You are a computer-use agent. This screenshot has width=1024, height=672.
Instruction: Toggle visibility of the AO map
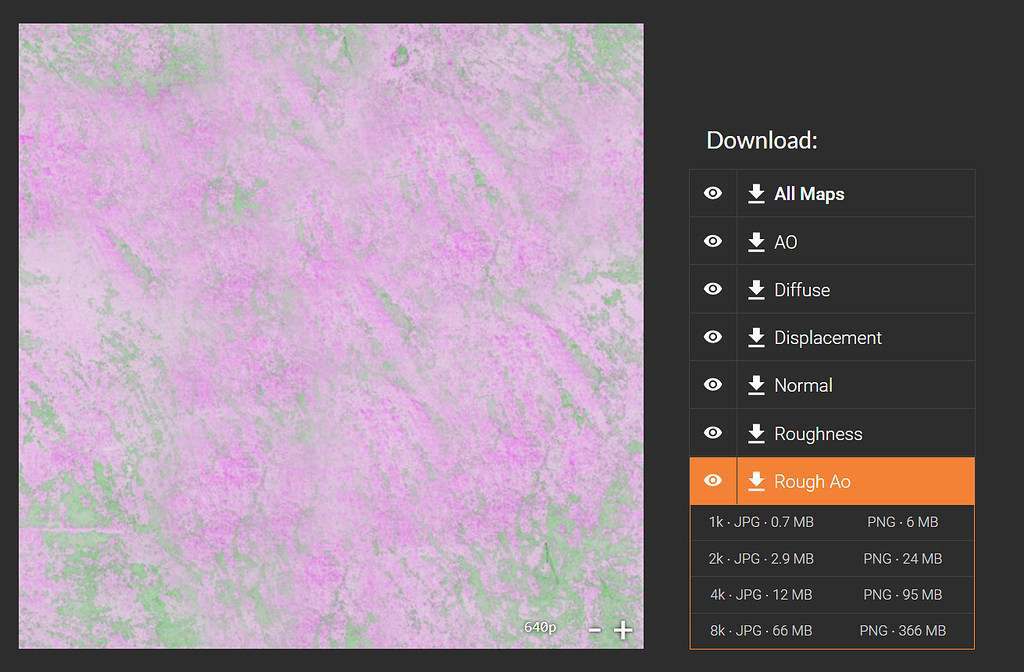point(712,241)
